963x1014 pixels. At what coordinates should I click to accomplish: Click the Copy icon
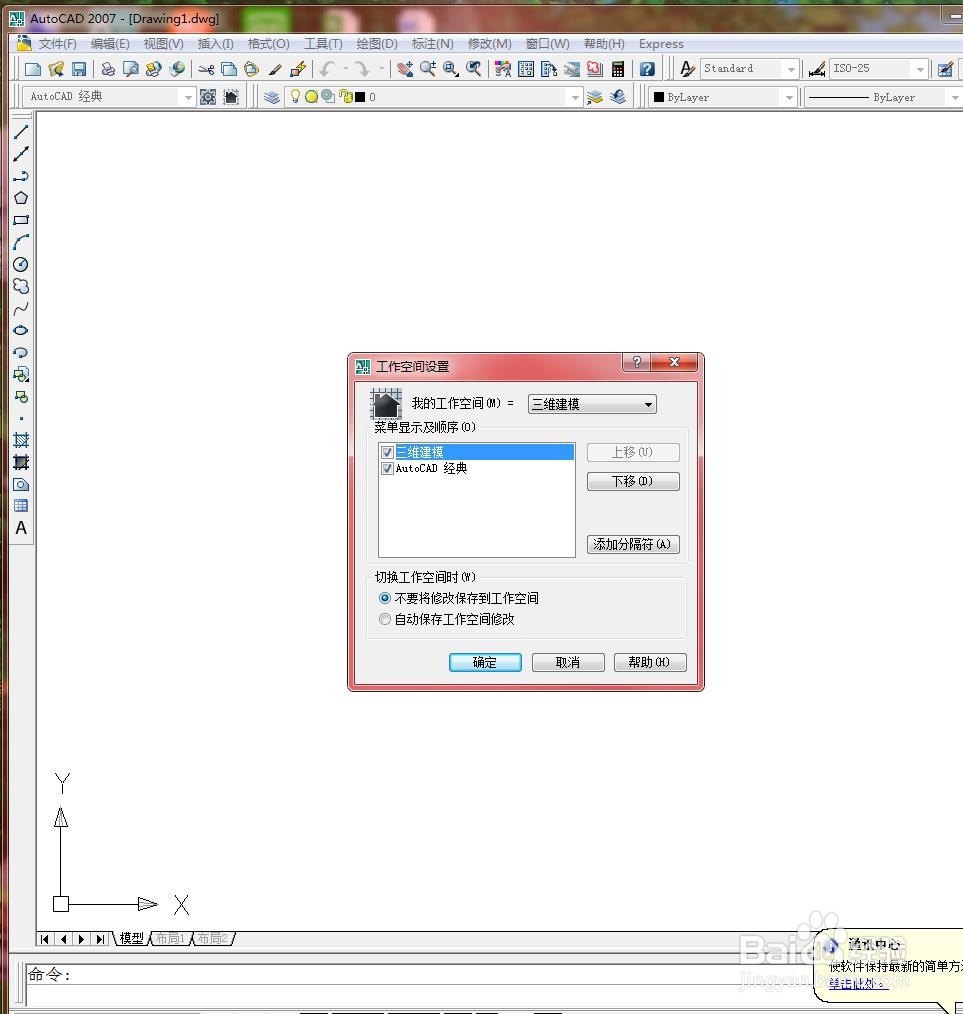coord(229,69)
